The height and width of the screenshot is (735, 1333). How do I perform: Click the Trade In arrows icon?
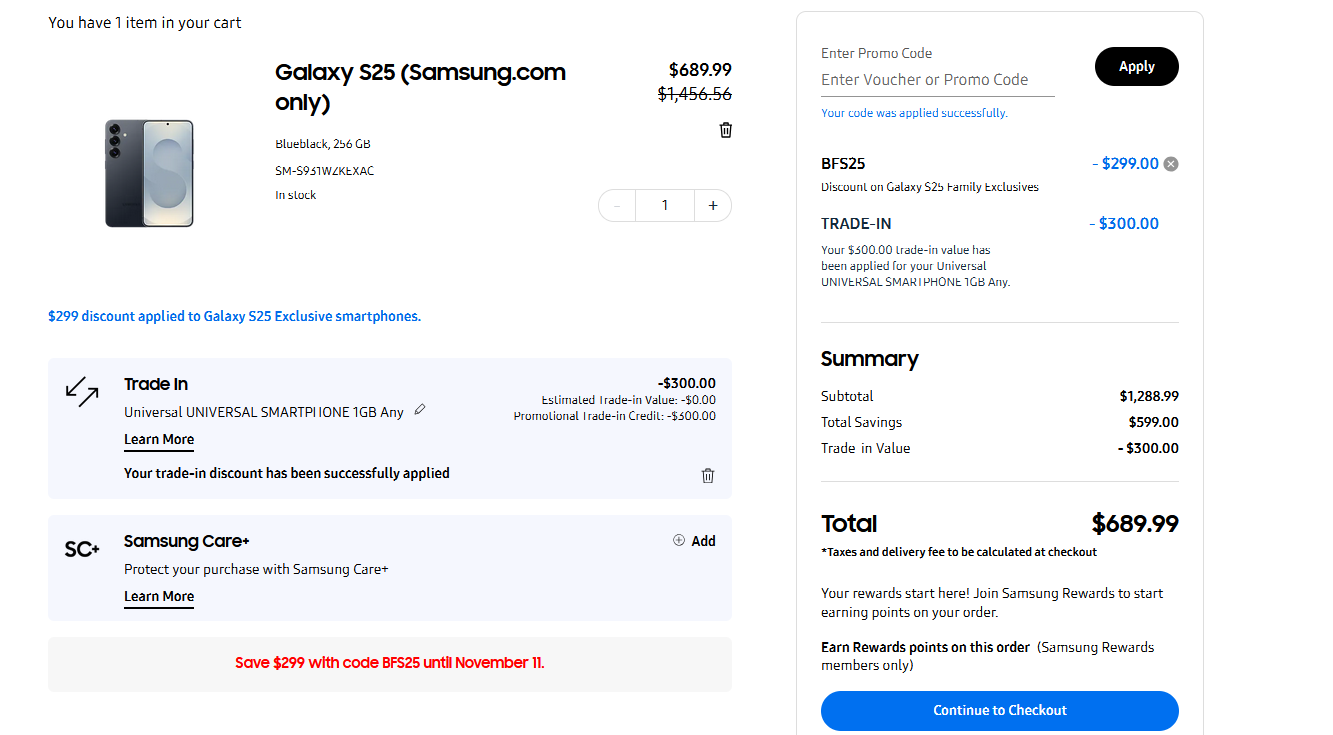click(x=82, y=391)
